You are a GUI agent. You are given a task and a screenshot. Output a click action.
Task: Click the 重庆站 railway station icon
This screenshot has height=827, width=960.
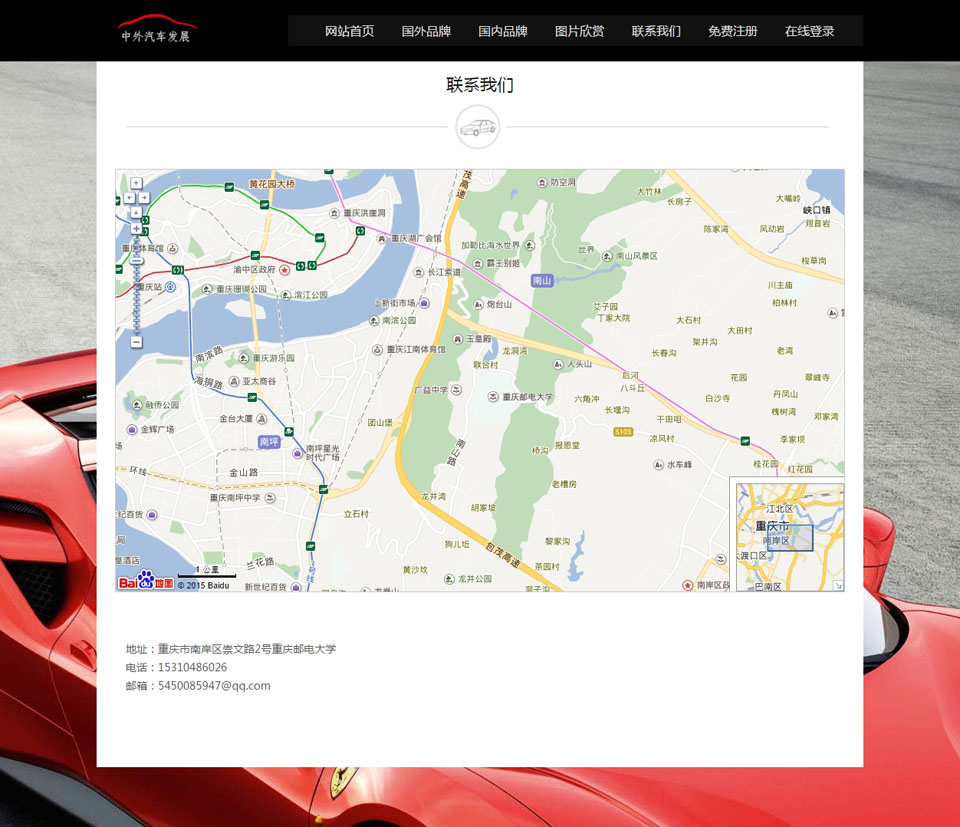point(171,286)
